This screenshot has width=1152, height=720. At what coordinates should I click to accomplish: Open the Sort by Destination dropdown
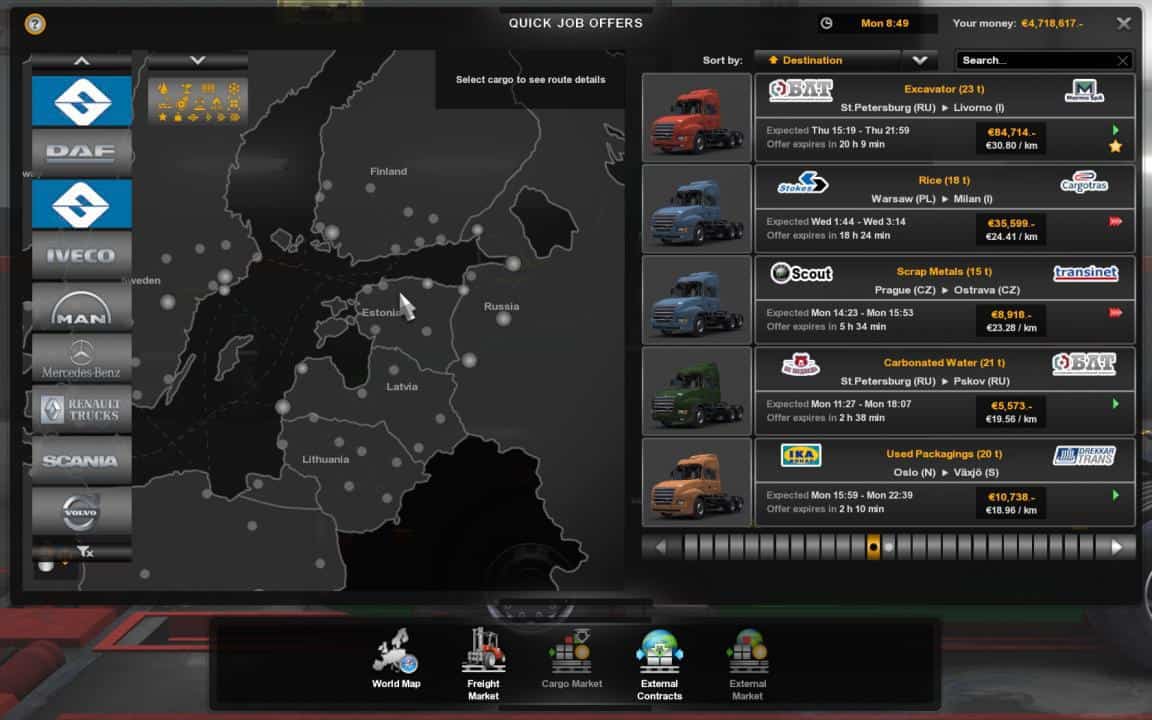pos(826,60)
